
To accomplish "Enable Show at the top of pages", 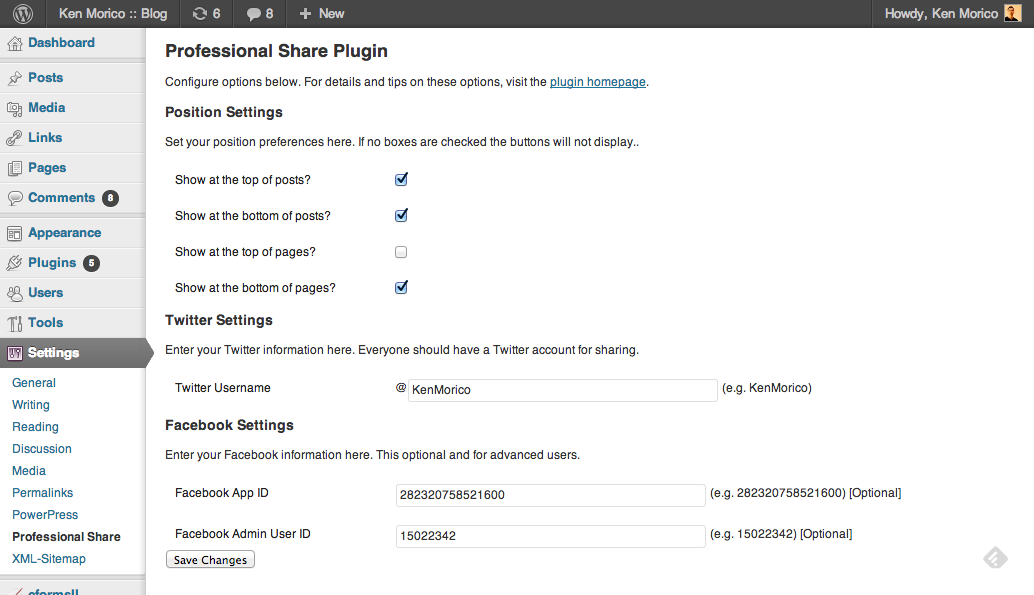I will click(x=401, y=252).
